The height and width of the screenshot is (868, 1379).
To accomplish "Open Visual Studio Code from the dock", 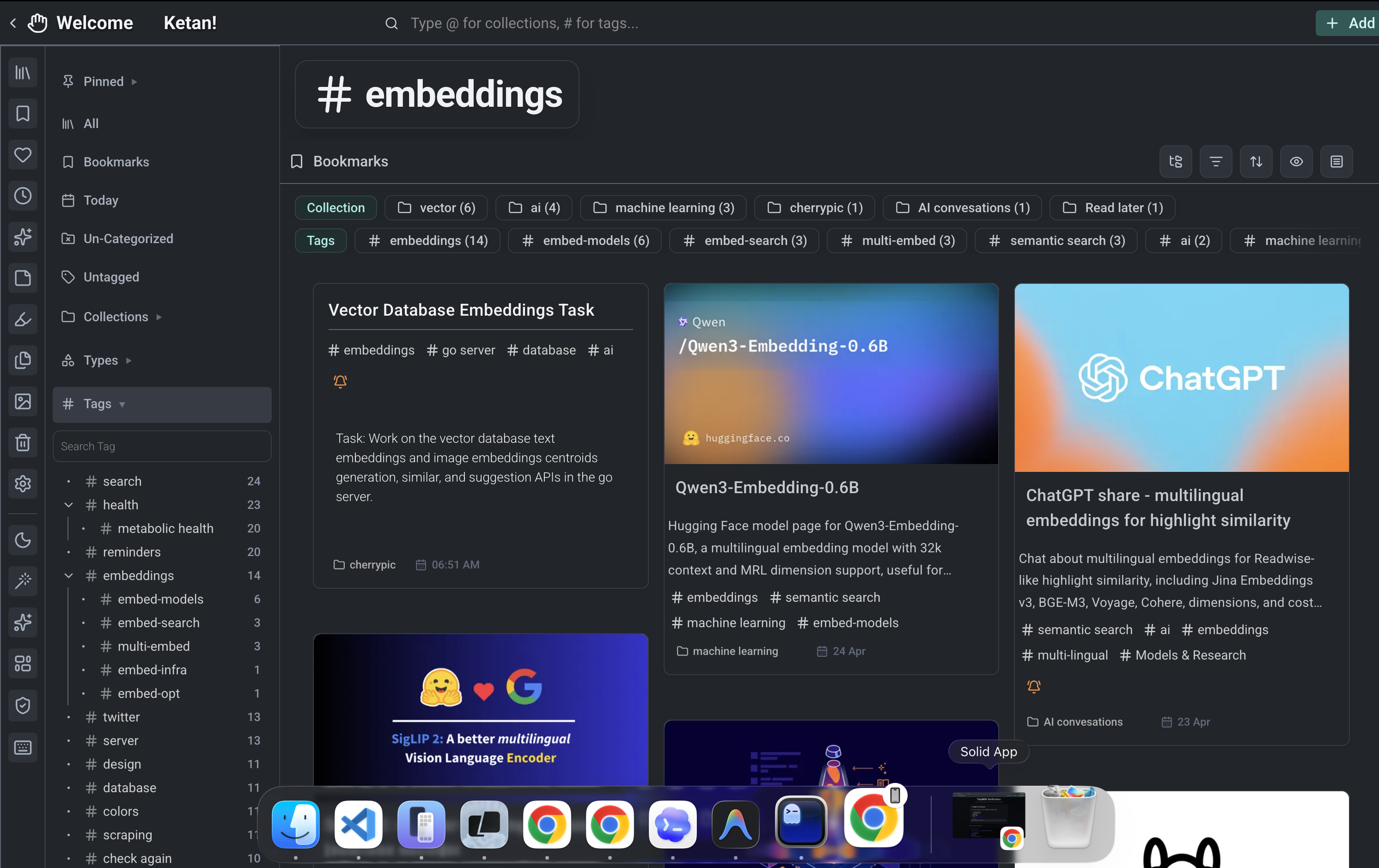I will (359, 825).
